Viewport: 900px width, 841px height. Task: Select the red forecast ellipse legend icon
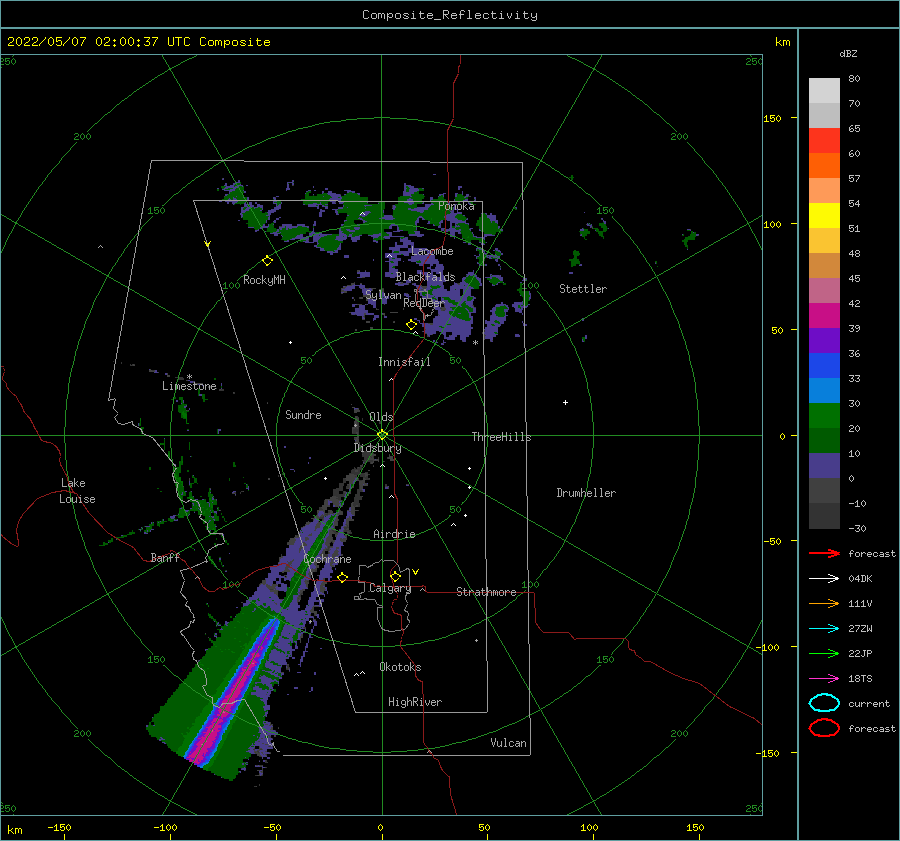click(824, 728)
